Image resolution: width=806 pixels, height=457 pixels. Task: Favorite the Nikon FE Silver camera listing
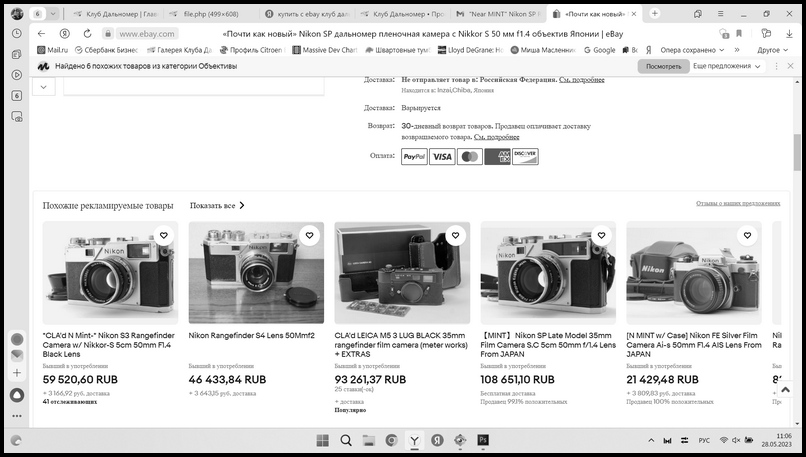pos(748,236)
